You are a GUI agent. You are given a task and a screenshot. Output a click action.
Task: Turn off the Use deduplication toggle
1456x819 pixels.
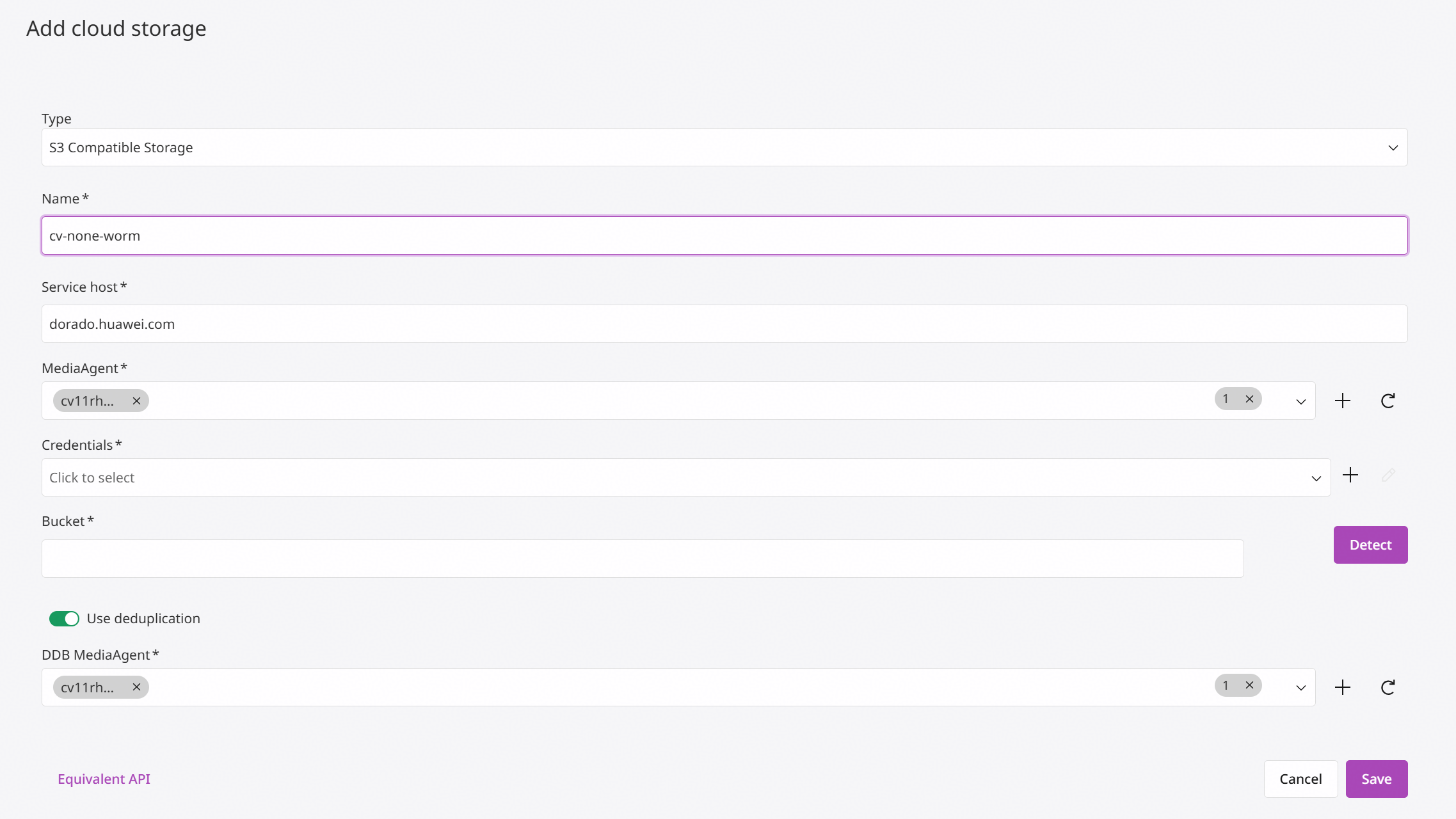[64, 619]
